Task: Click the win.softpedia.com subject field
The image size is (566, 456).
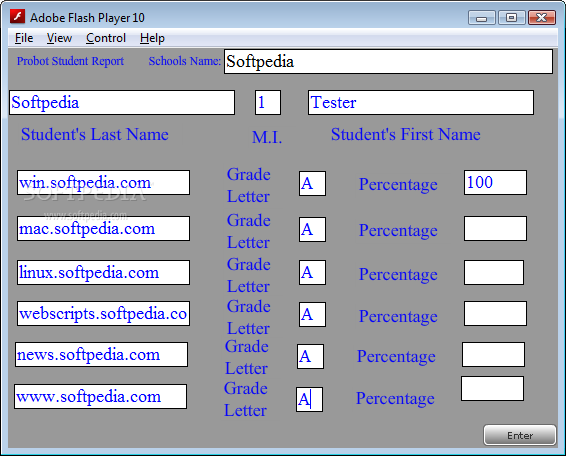Action: 103,183
